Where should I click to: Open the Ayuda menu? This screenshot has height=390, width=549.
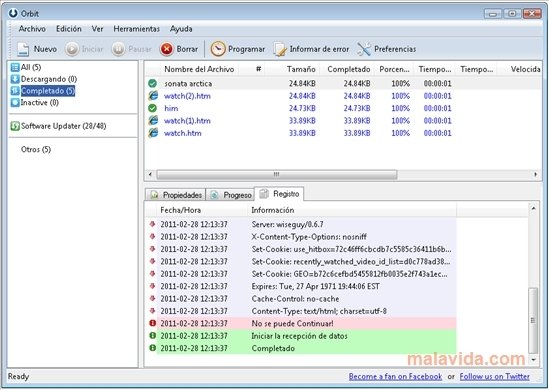[181, 29]
